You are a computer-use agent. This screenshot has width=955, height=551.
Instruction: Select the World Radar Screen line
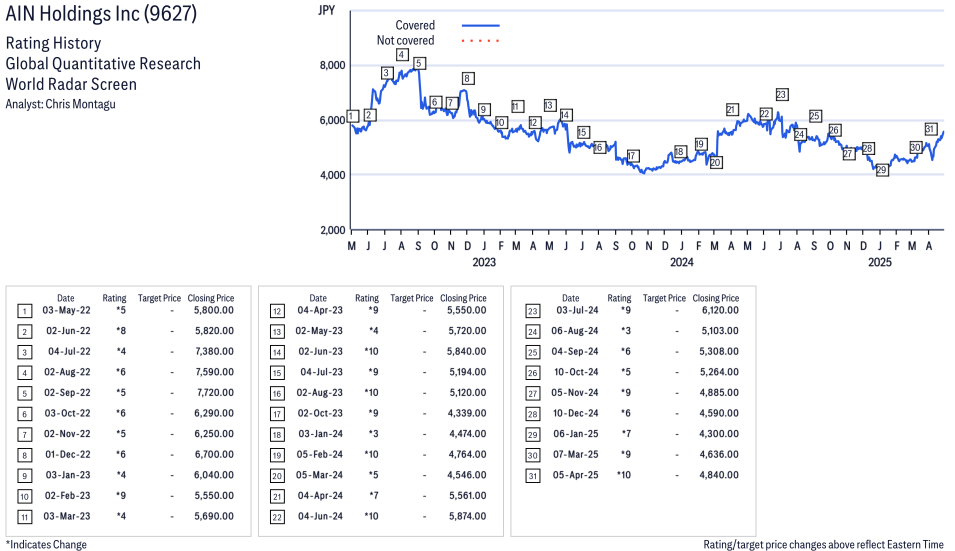tap(71, 84)
